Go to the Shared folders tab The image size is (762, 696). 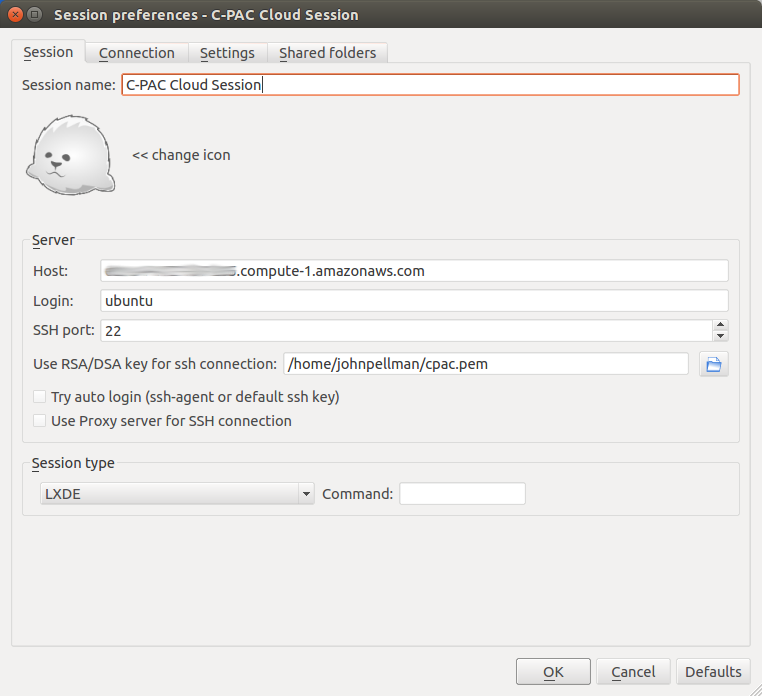pyautogui.click(x=327, y=53)
